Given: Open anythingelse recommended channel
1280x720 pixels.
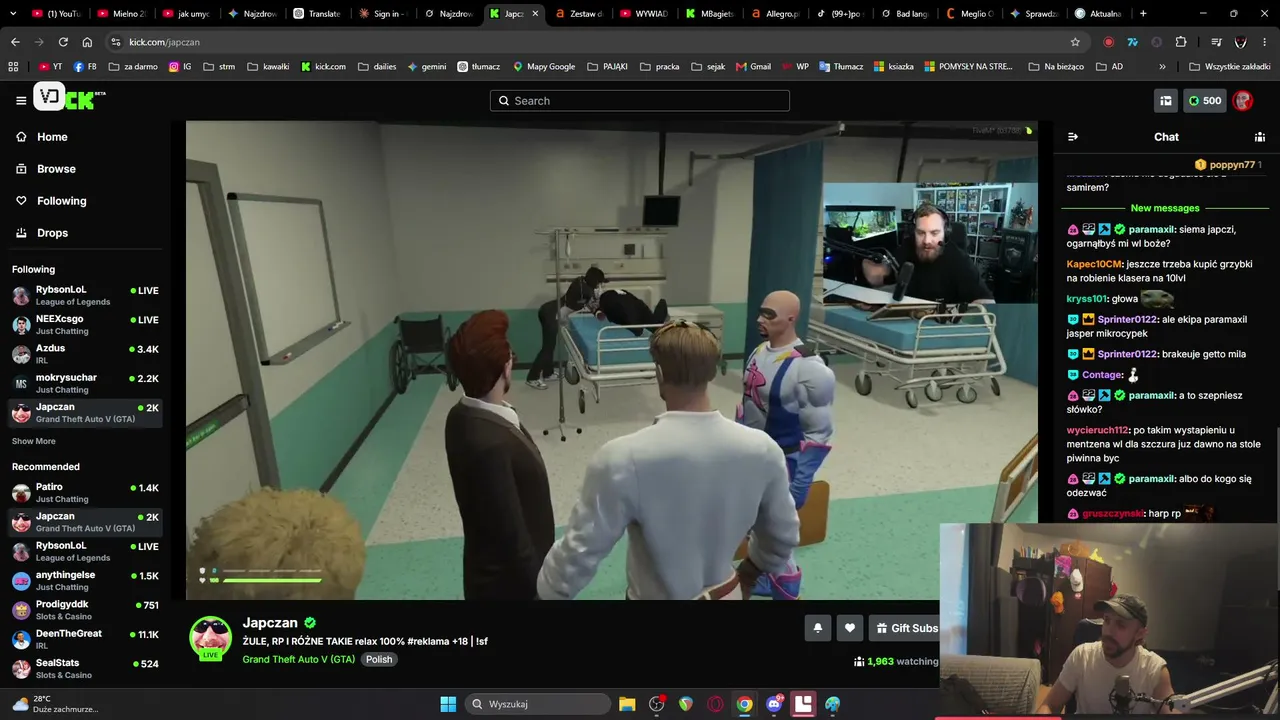Looking at the screenshot, I should pyautogui.click(x=85, y=580).
